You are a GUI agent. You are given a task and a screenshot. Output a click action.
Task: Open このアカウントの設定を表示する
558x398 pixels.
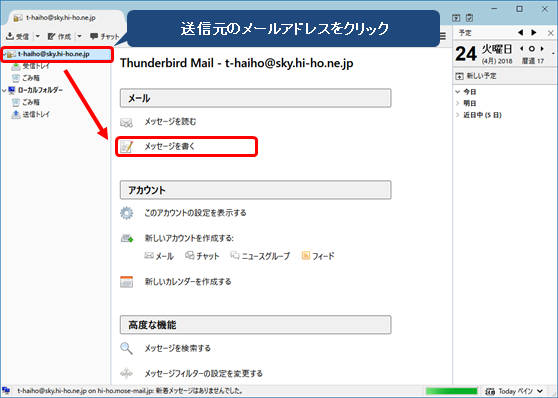coord(195,213)
